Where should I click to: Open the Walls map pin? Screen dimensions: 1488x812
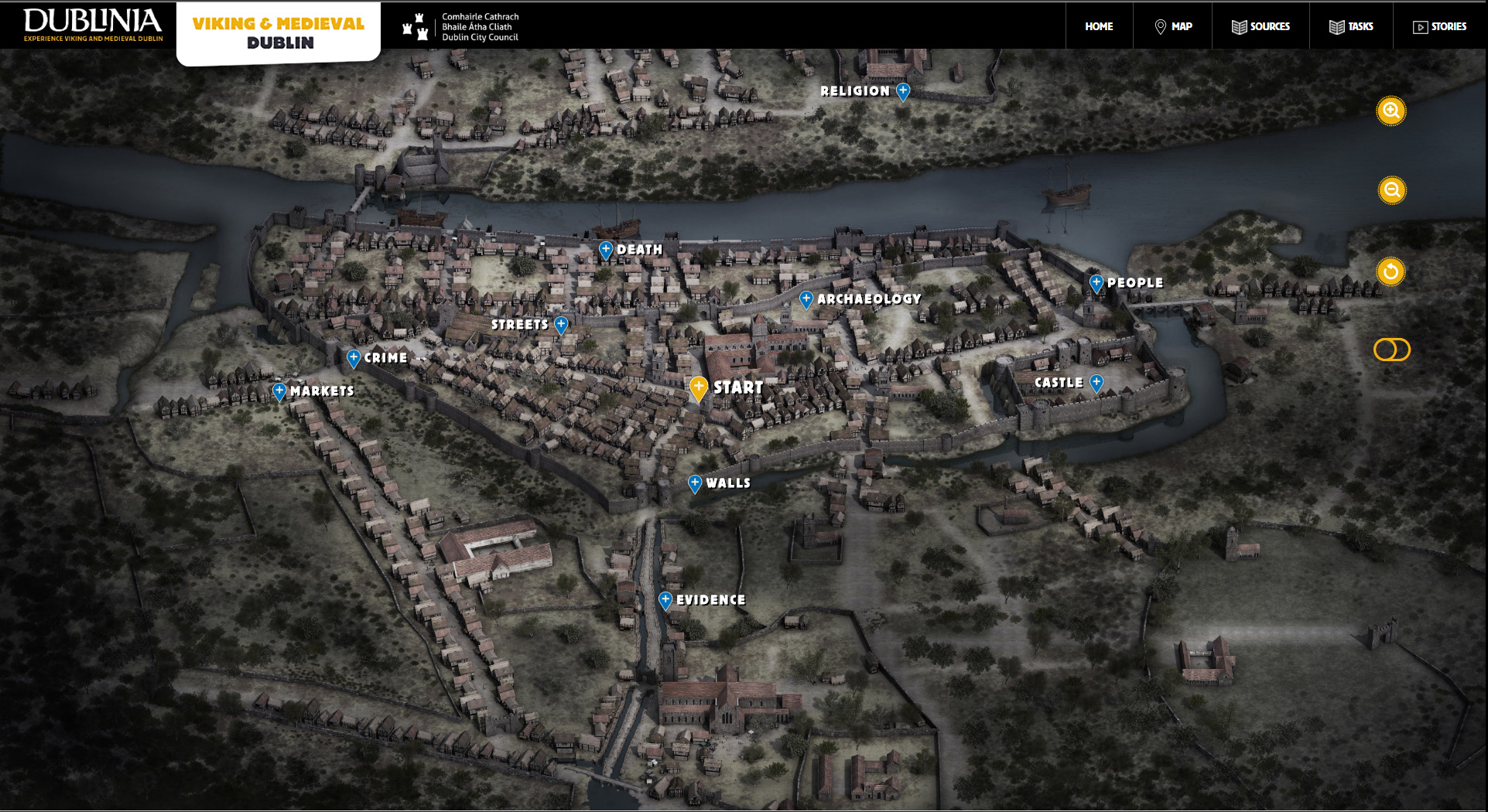[695, 483]
